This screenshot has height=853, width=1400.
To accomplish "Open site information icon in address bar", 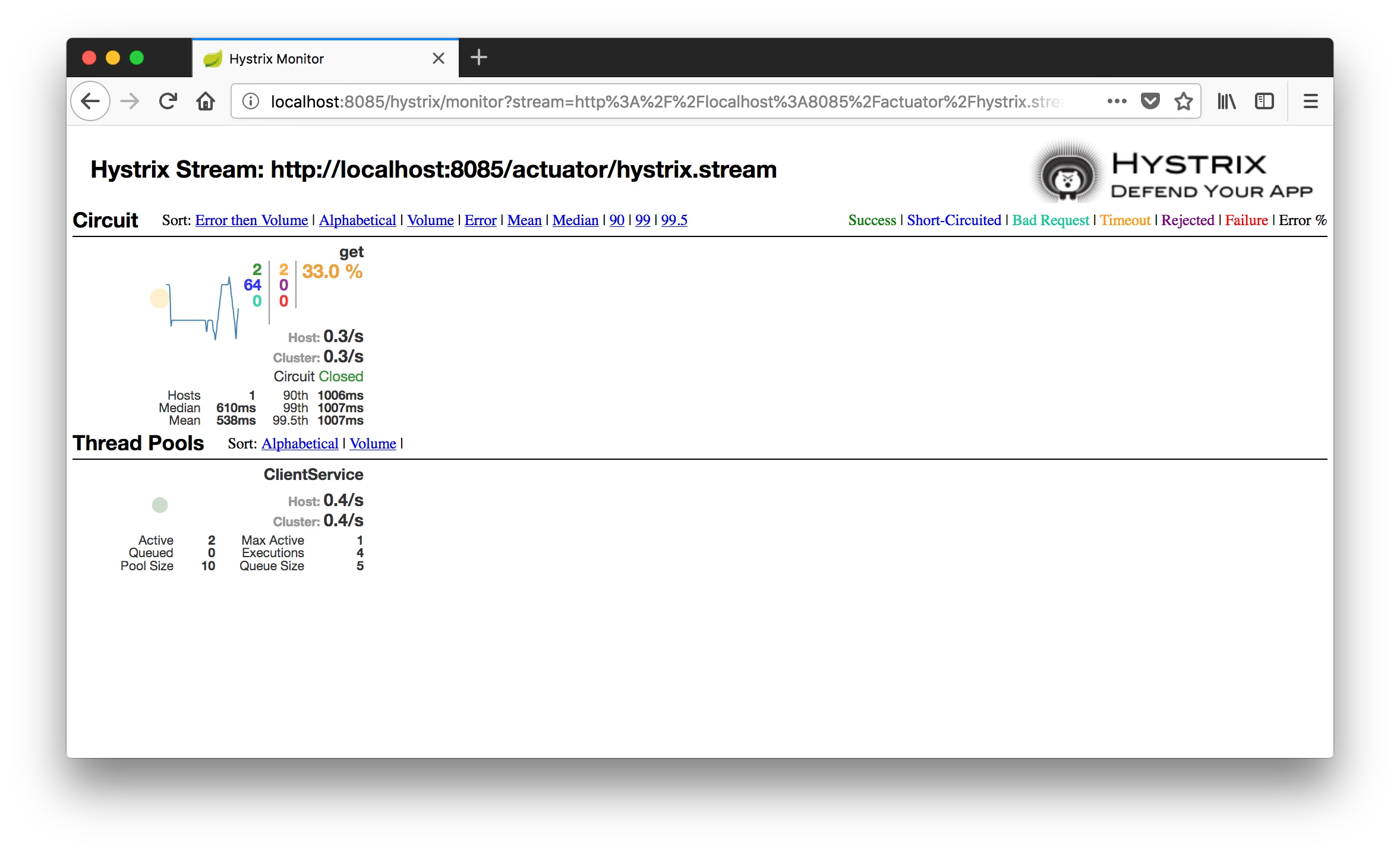I will tap(251, 102).
